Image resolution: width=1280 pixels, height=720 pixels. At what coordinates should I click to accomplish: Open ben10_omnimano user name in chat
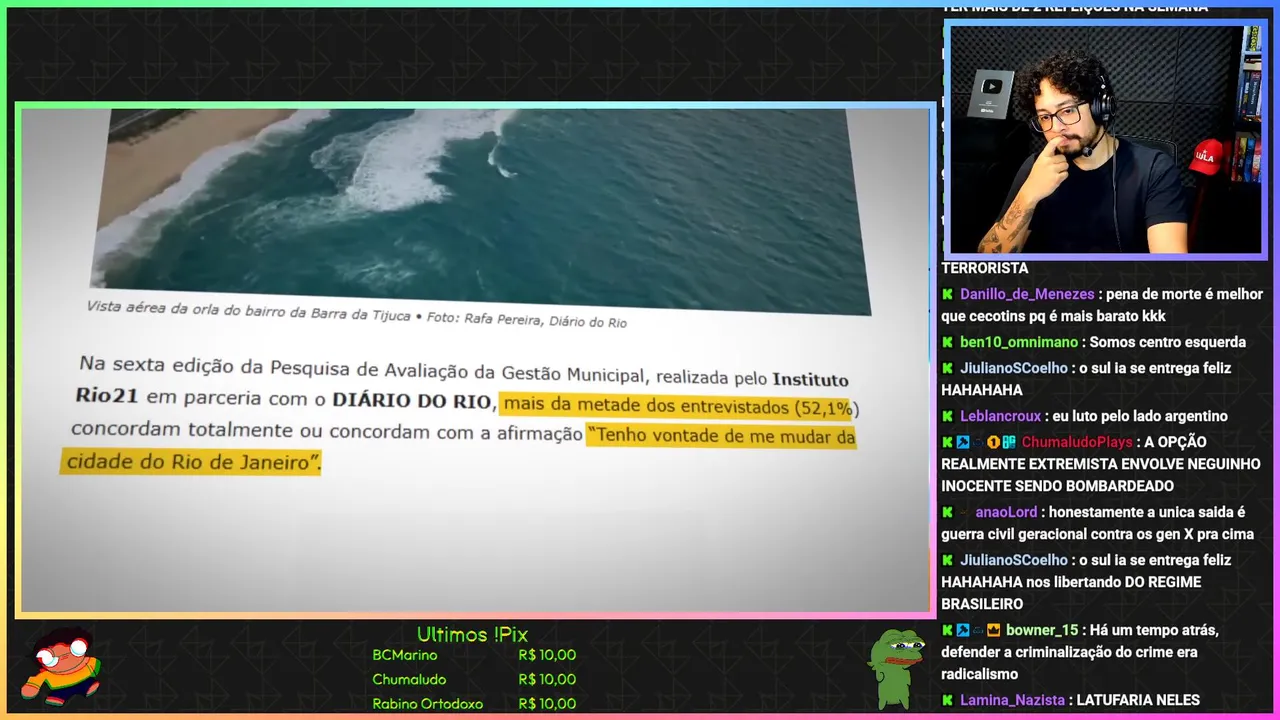(1018, 342)
